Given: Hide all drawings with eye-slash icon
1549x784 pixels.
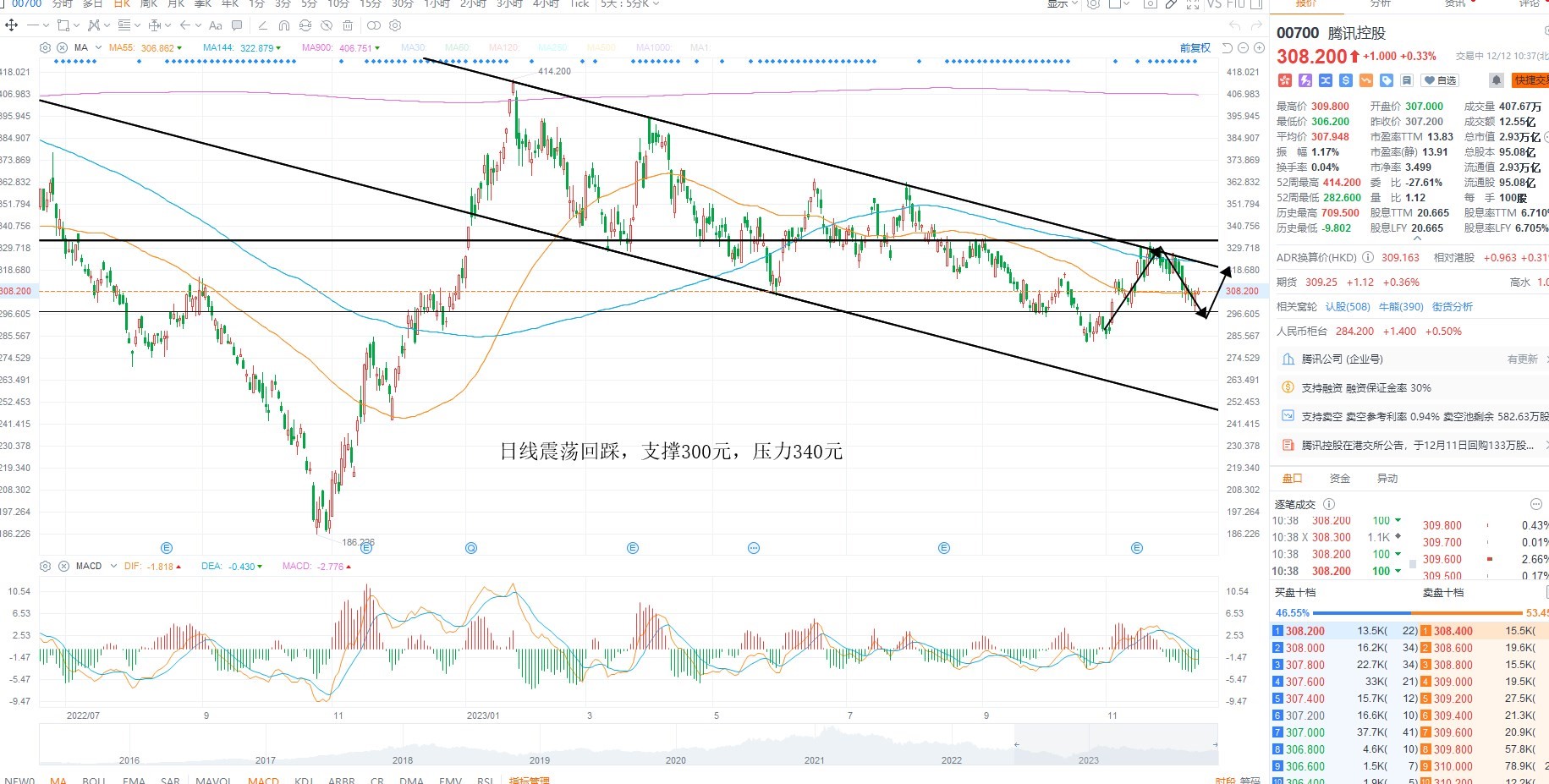Looking at the screenshot, I should click(x=327, y=25).
